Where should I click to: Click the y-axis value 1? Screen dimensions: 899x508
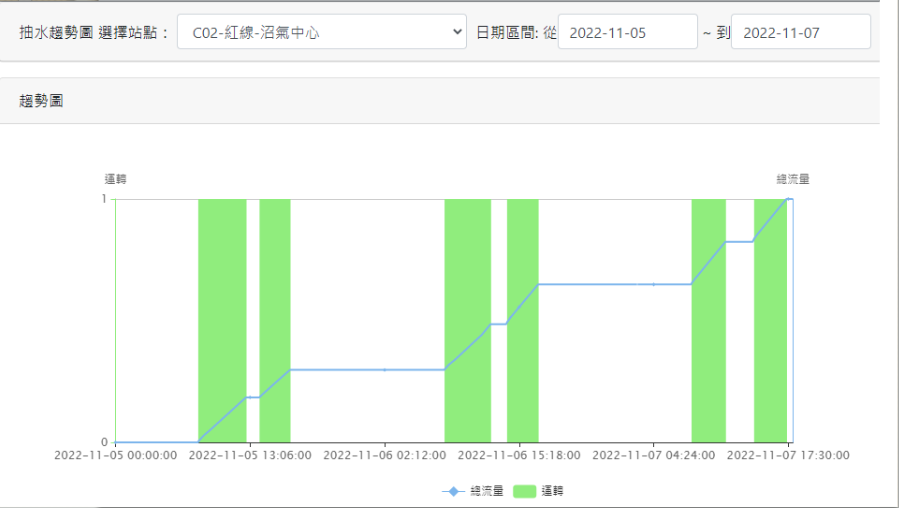pyautogui.click(x=104, y=199)
